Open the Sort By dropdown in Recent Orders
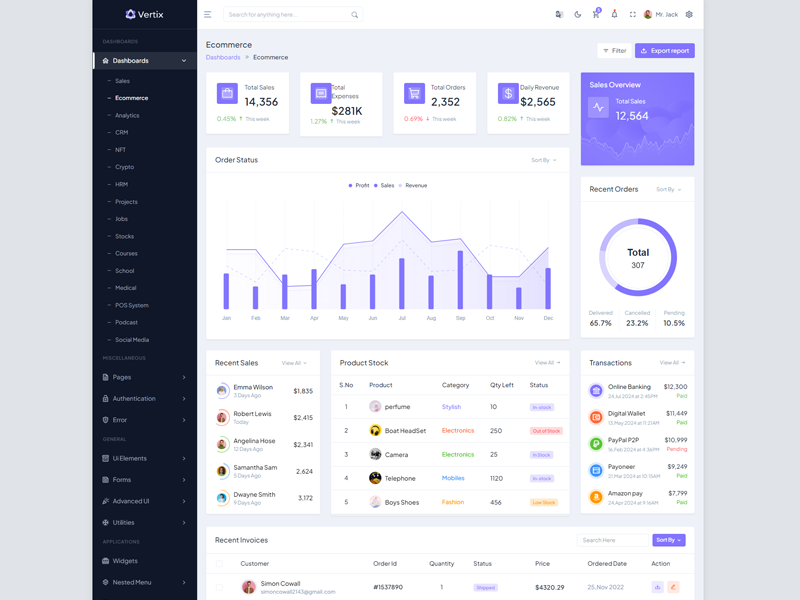 668,189
